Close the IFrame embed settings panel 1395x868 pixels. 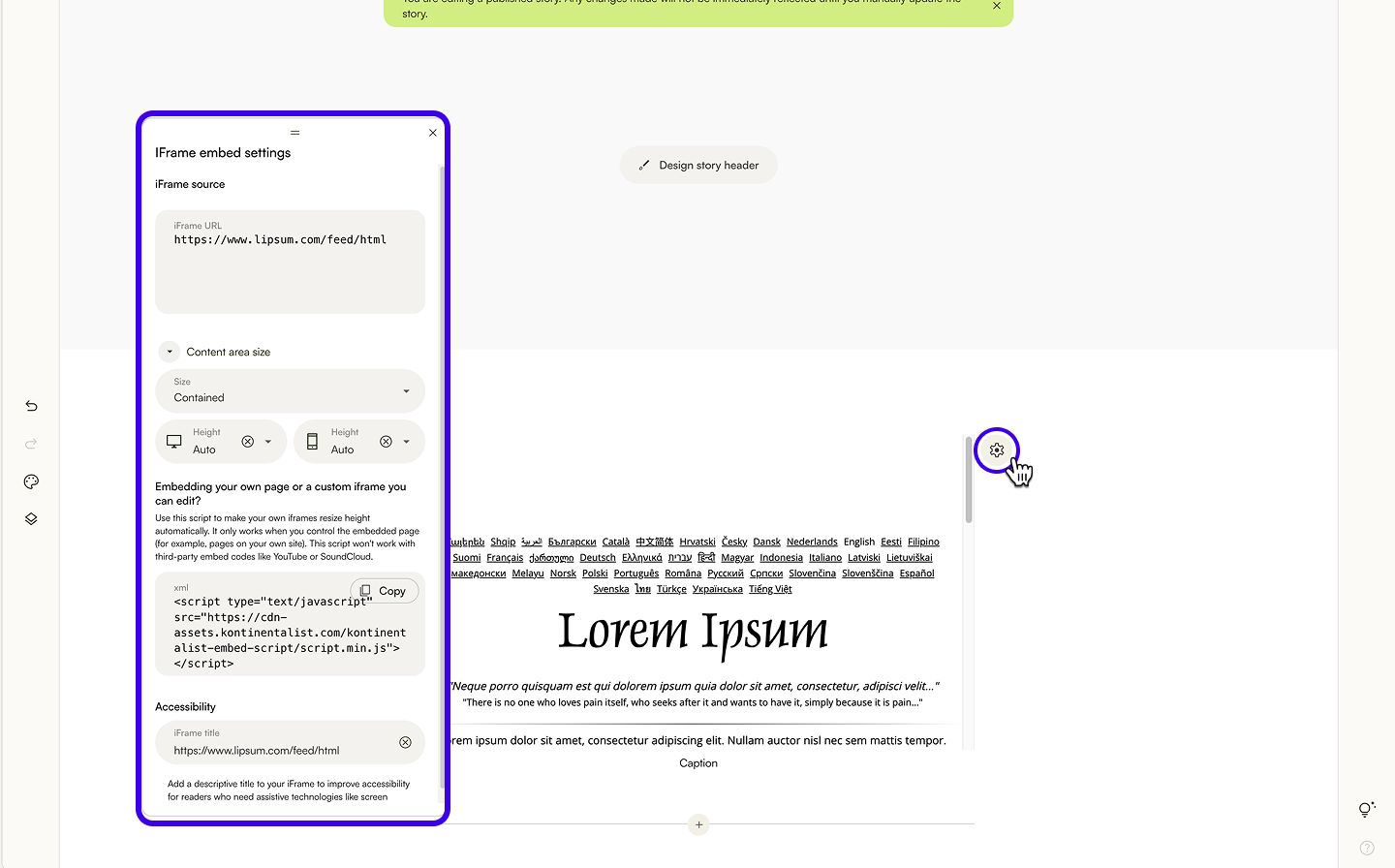433,133
